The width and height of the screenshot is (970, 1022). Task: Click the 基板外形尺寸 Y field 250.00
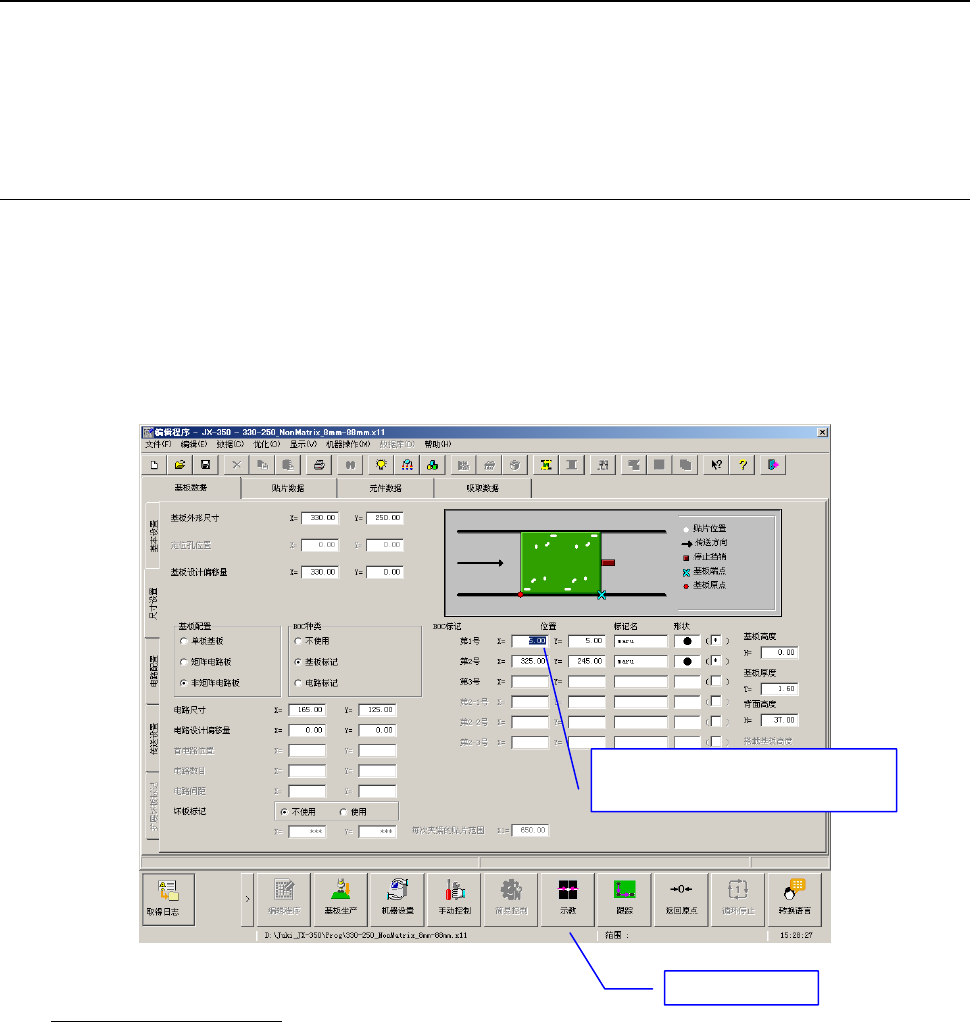385,518
